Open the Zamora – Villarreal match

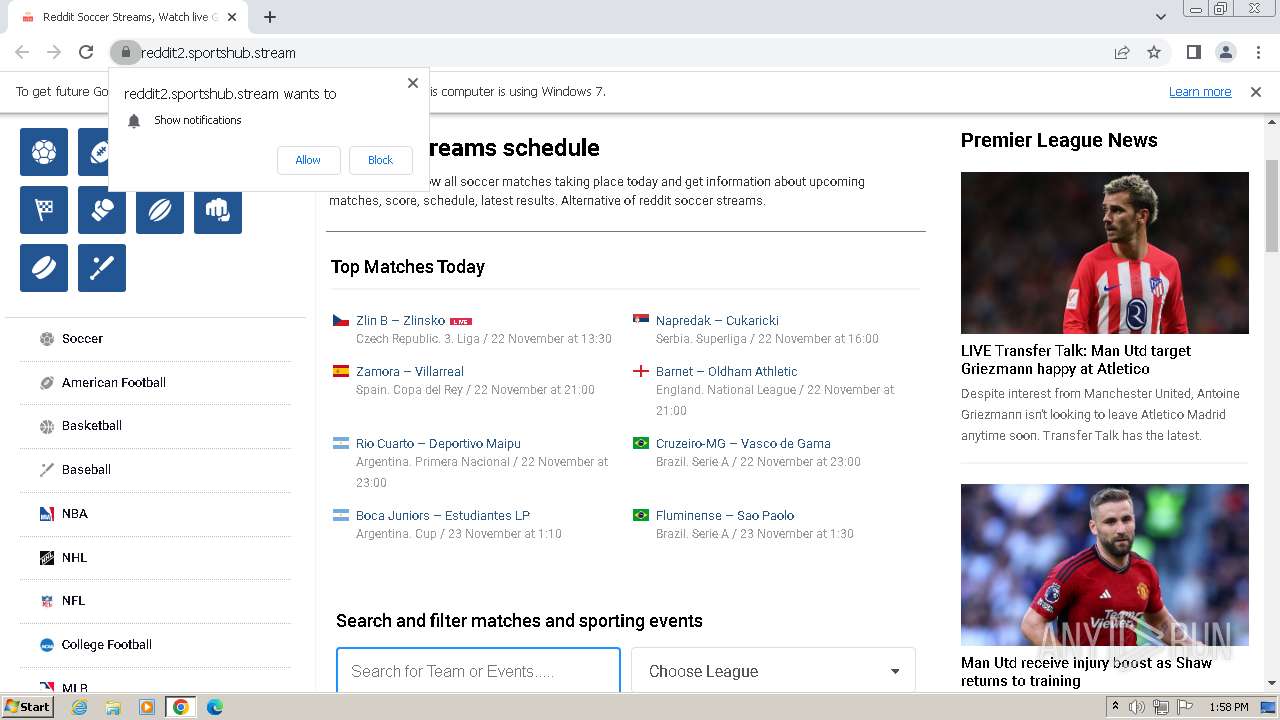410,371
